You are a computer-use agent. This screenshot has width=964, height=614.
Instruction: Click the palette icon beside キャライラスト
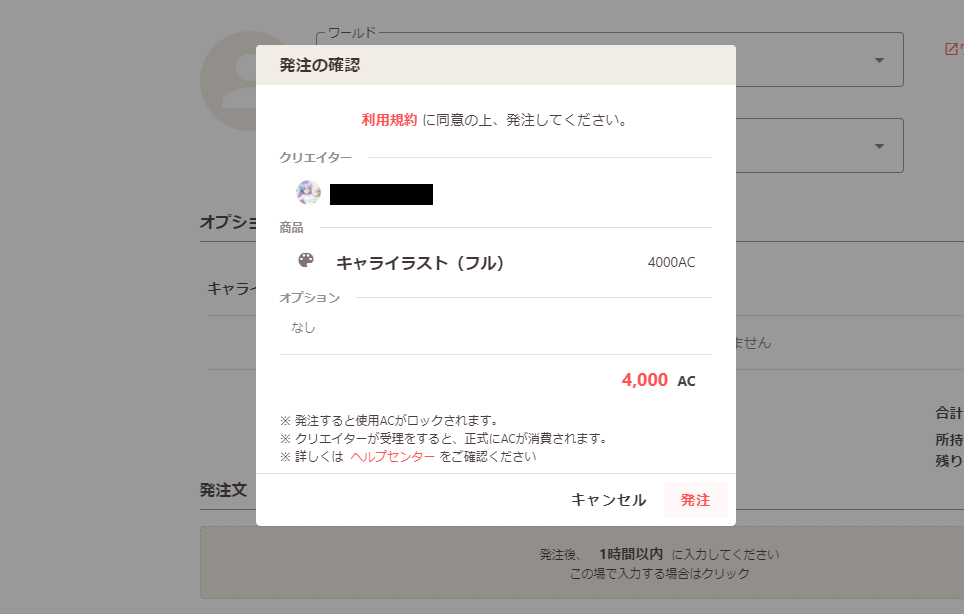[x=306, y=261]
